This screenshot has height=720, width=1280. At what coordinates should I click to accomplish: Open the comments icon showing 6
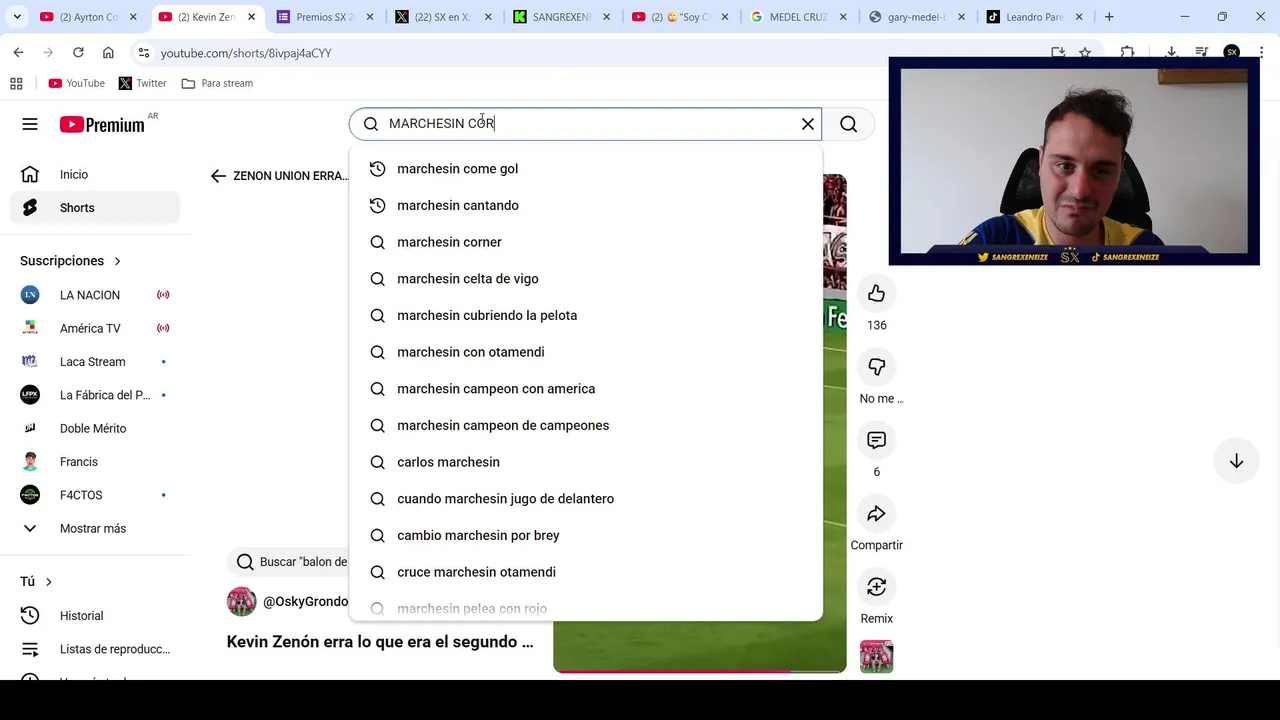[876, 440]
